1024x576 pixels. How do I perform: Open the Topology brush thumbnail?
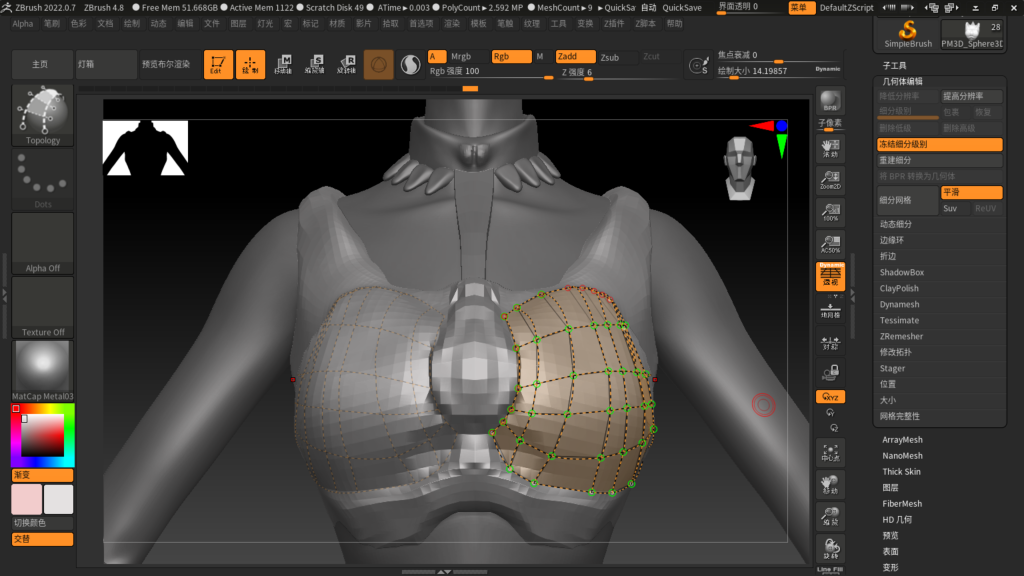(x=42, y=115)
